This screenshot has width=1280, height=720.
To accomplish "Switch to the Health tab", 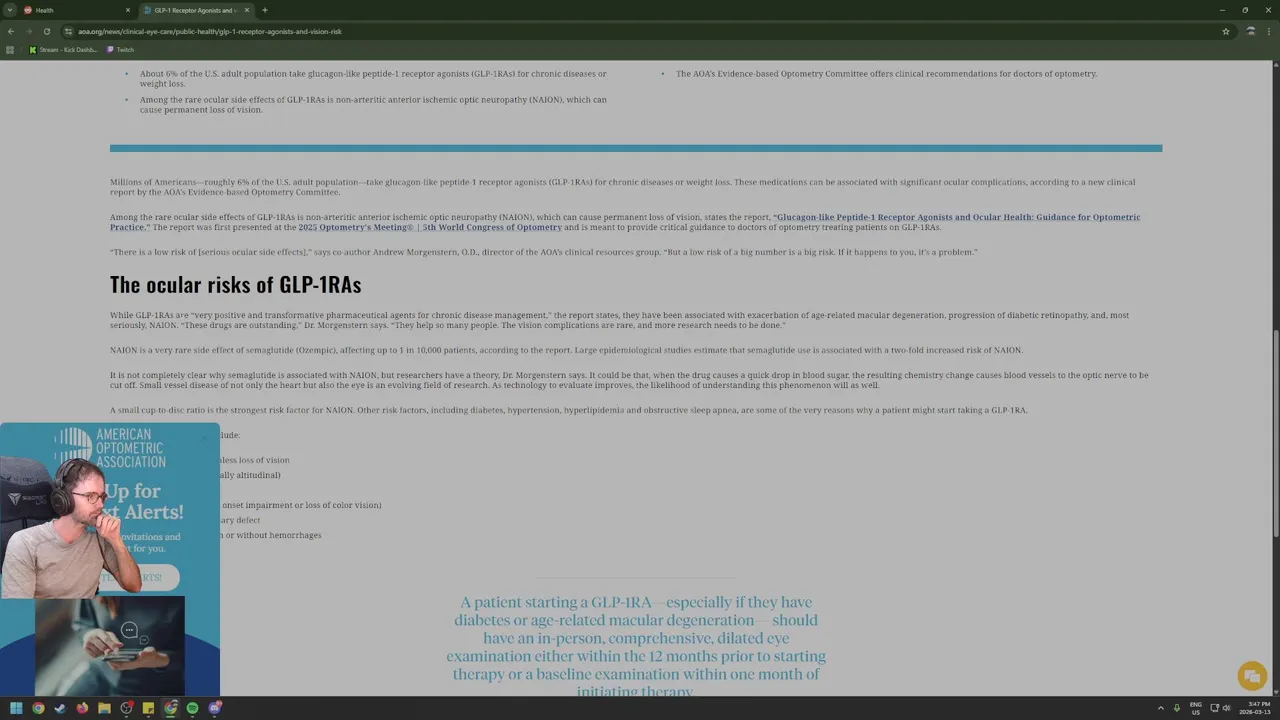I will [x=77, y=10].
